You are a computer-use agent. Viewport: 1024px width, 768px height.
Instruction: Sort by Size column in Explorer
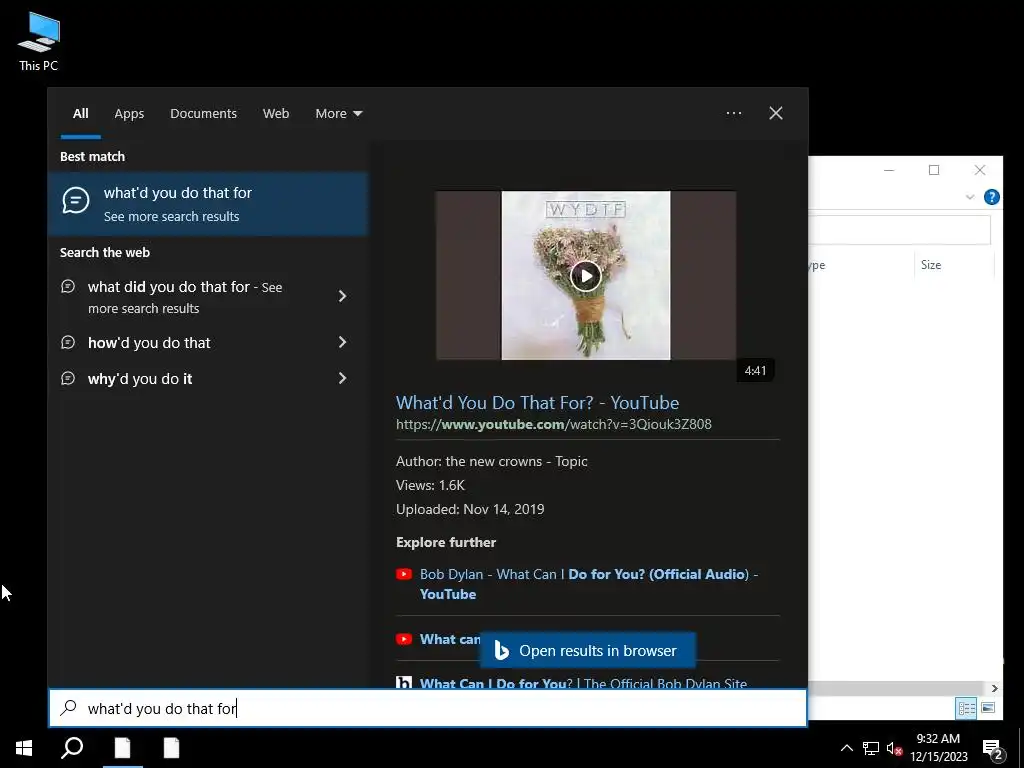[931, 264]
